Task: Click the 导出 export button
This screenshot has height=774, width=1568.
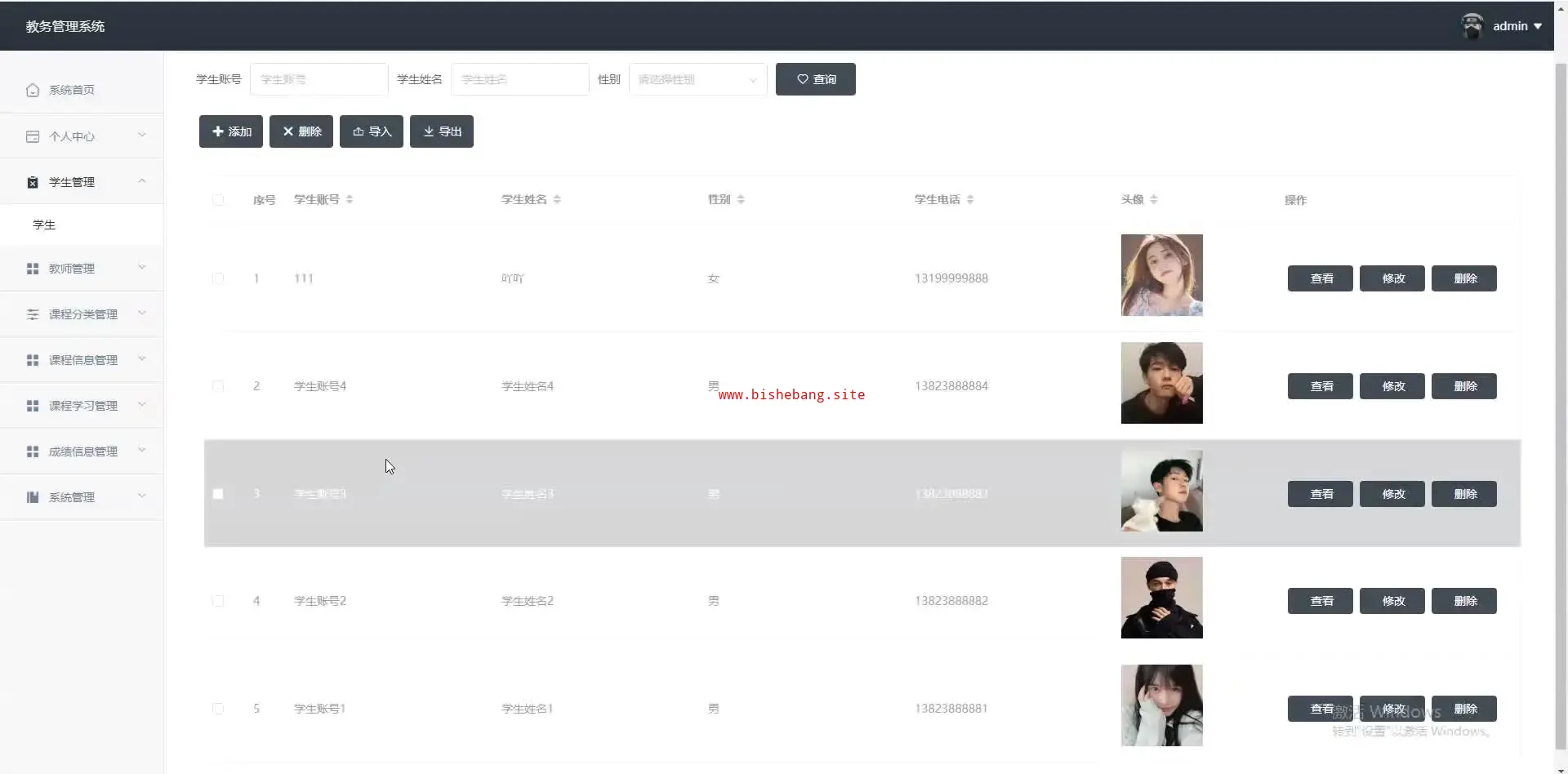Action: click(x=442, y=131)
